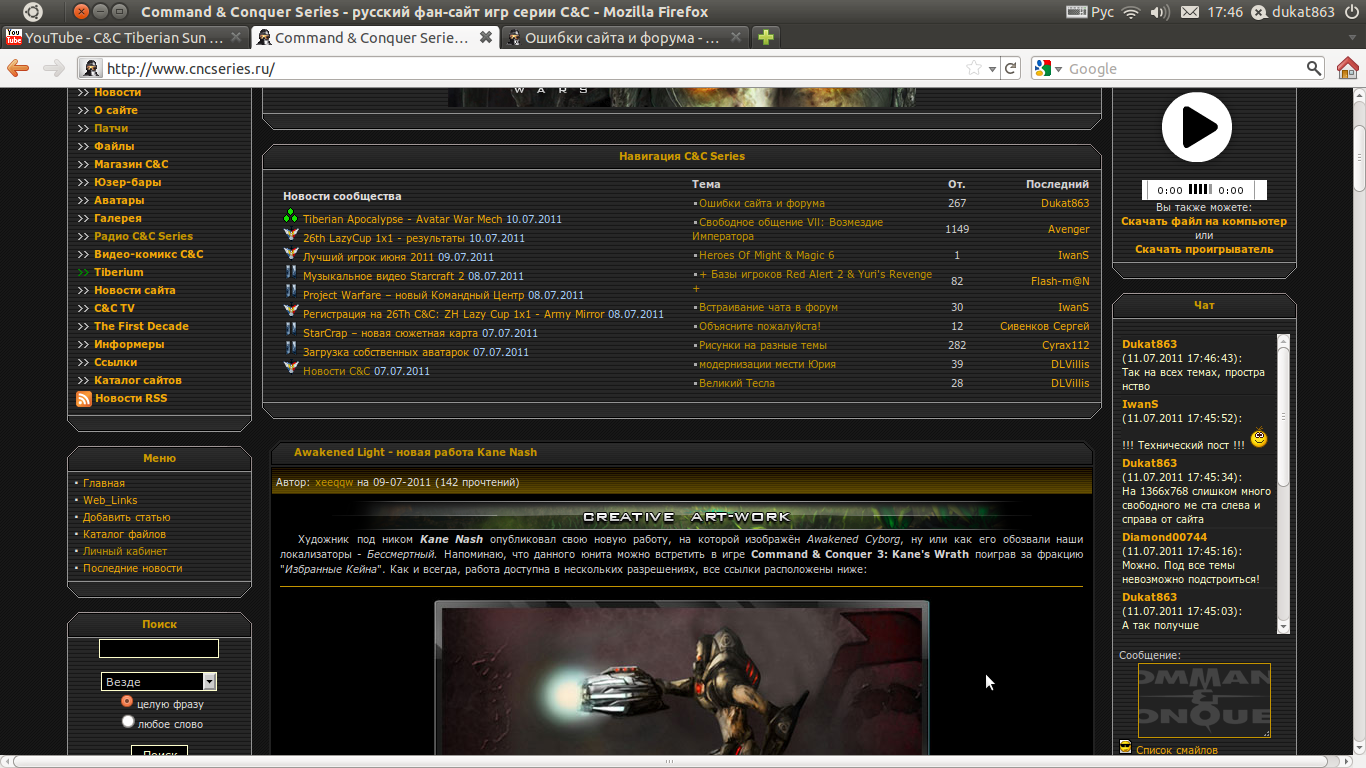Open the mail messaging indicator
The width and height of the screenshot is (1366, 768).
point(1189,12)
